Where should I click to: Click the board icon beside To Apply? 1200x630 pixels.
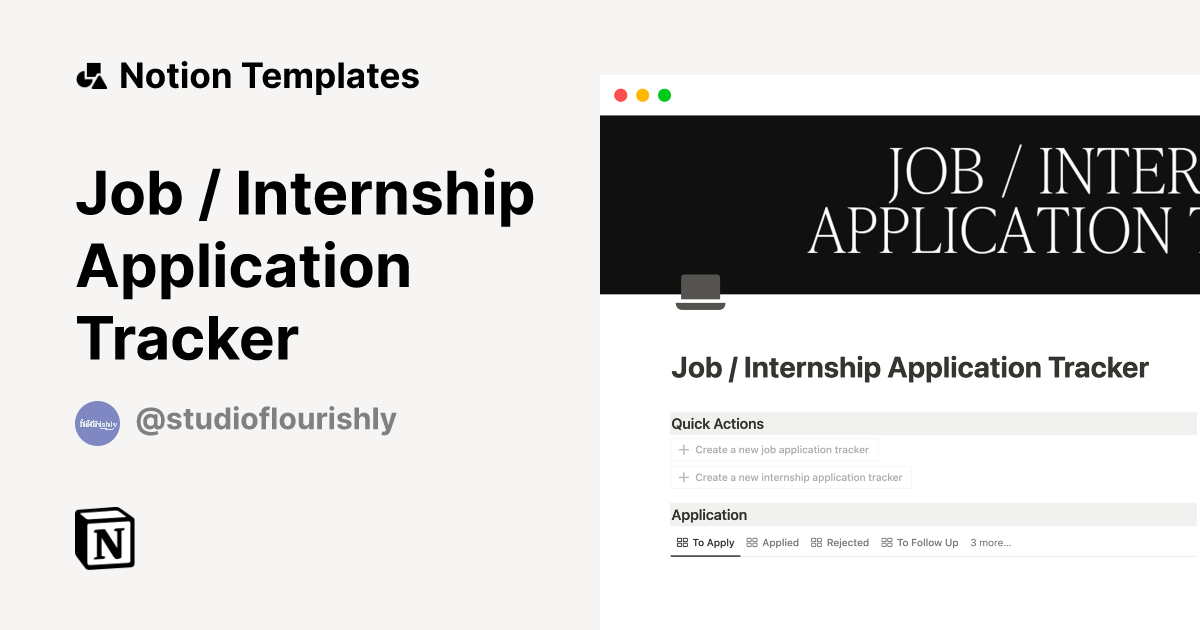point(681,542)
